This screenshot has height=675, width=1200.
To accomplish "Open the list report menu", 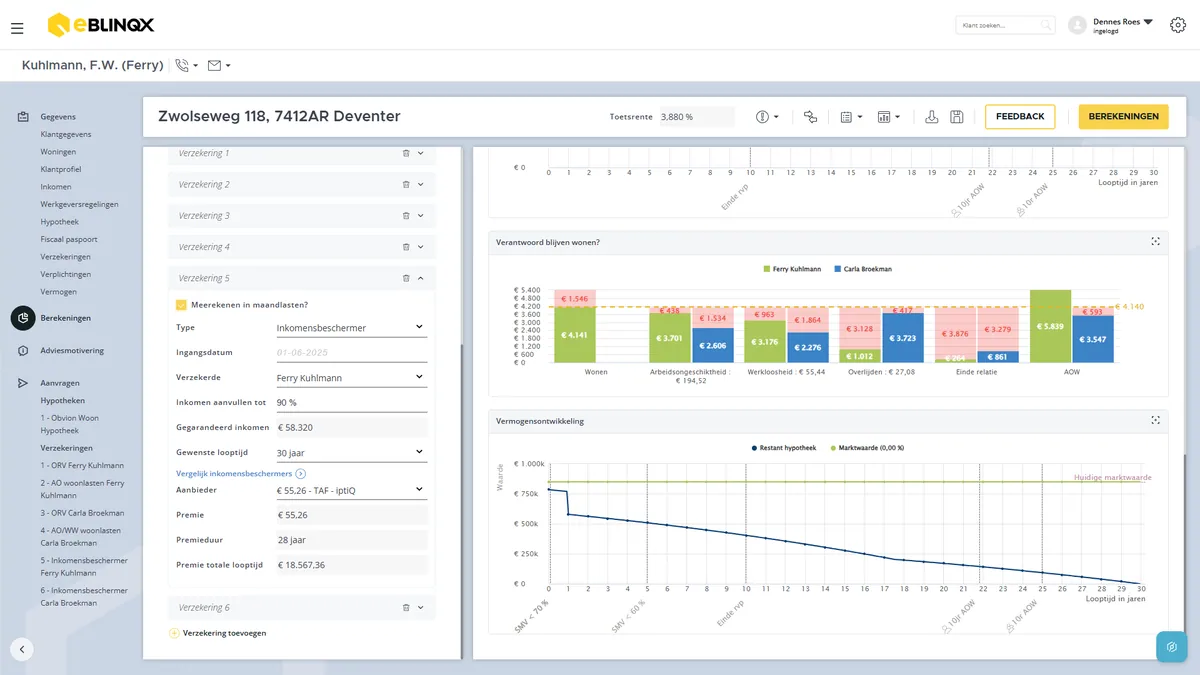I will (x=851, y=117).
